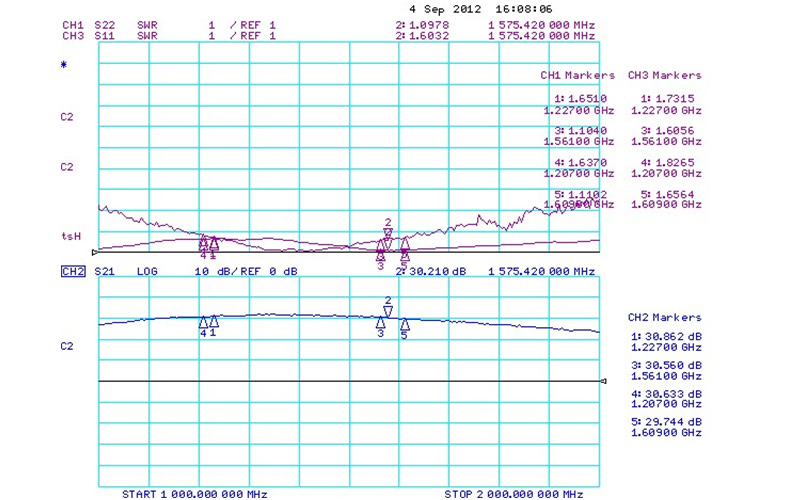
Task: Open the CH3 Markers list header
Action: tap(664, 76)
